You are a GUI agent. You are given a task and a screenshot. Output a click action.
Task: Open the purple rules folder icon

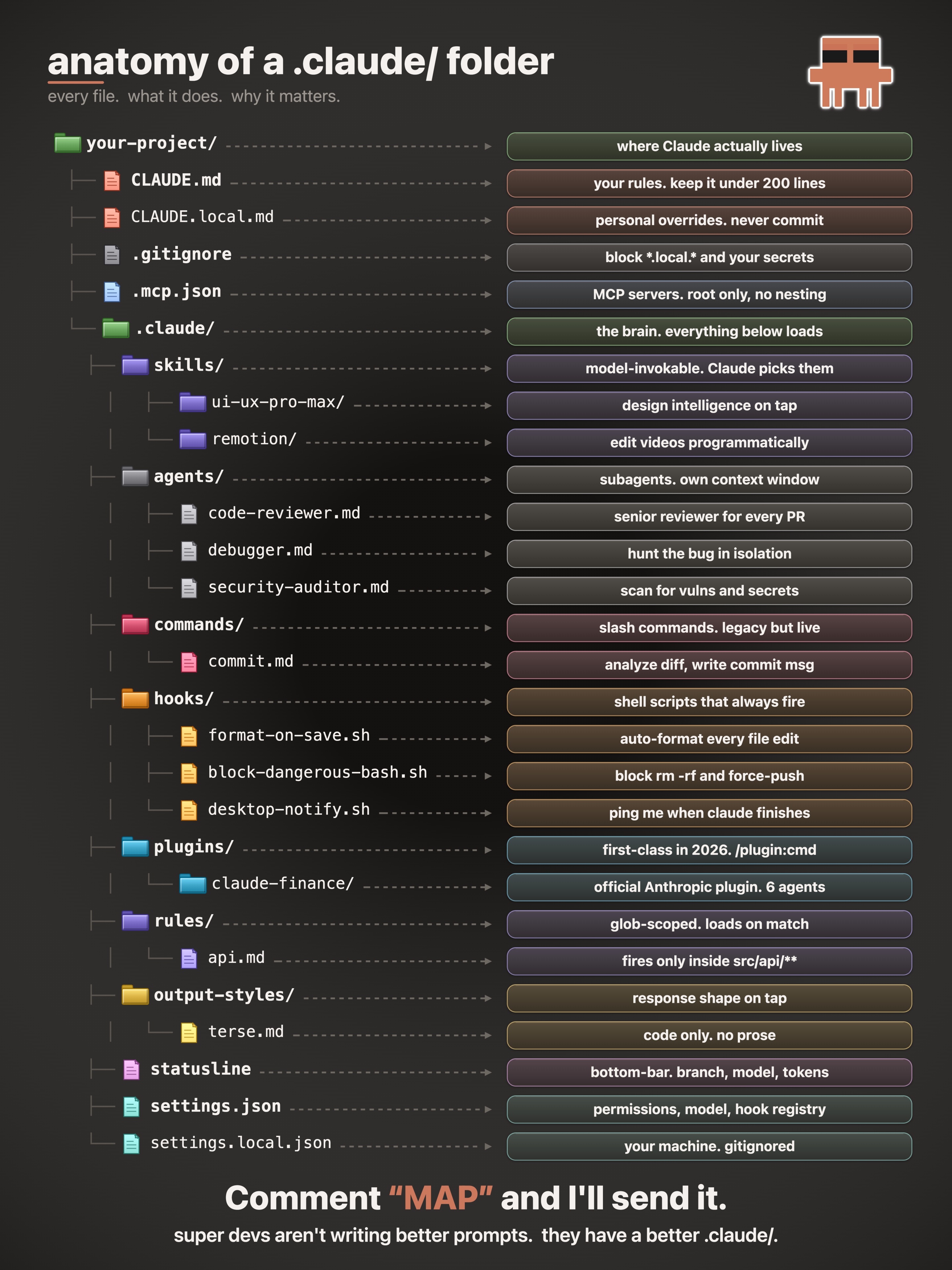(x=136, y=921)
